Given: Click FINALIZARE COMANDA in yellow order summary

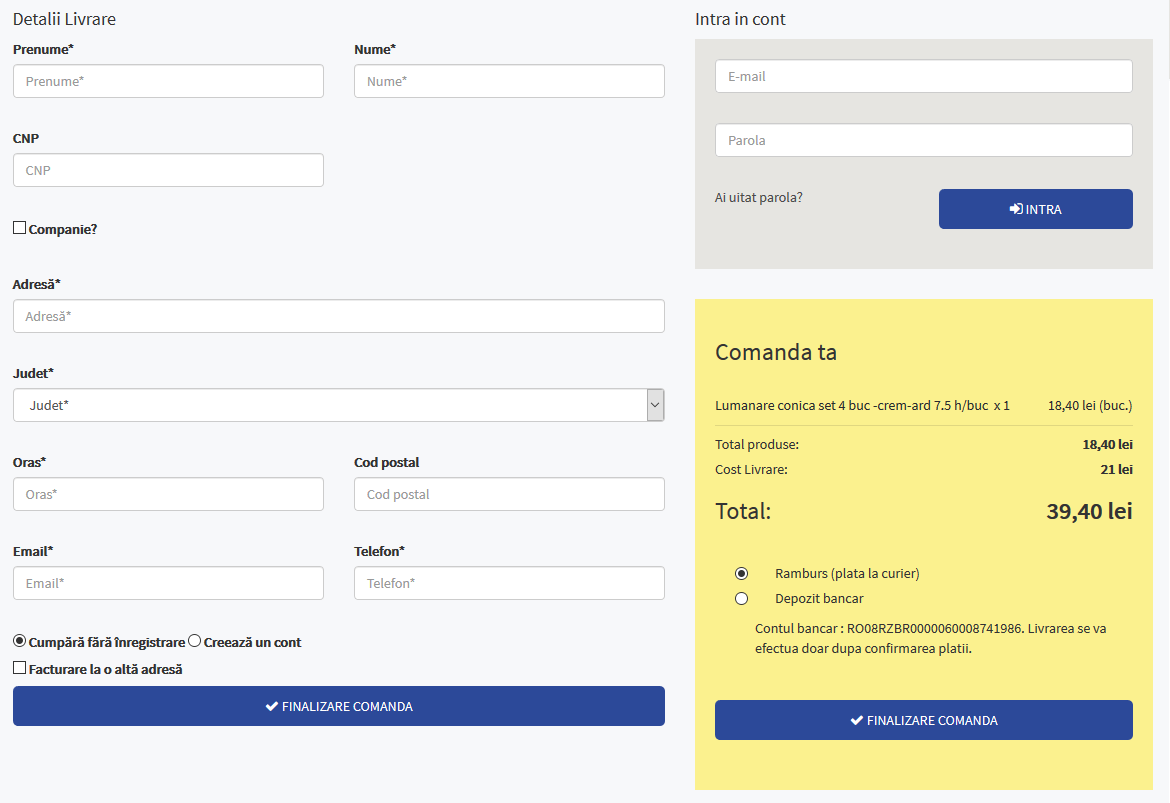Looking at the screenshot, I should click(x=923, y=720).
